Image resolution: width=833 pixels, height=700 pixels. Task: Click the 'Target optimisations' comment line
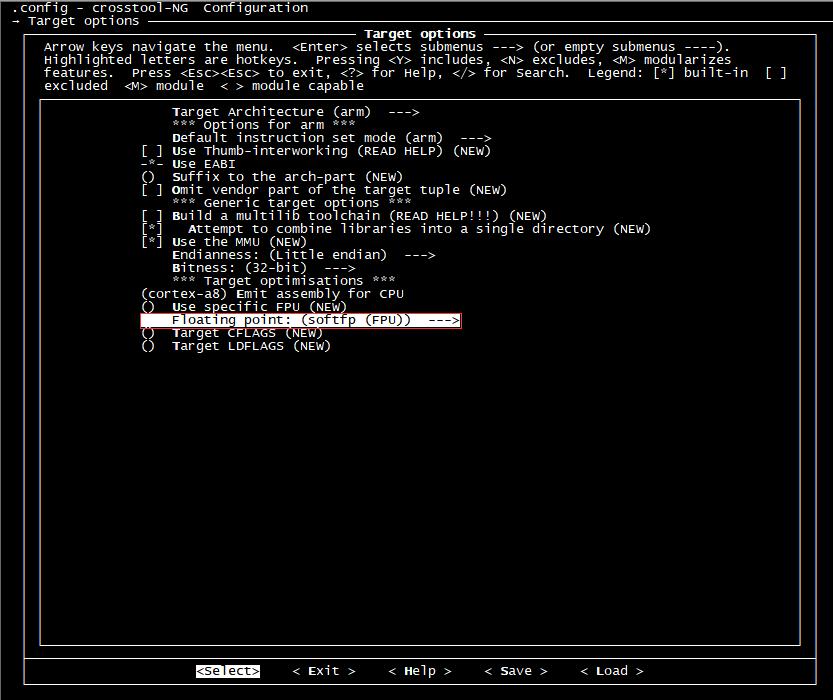click(284, 281)
